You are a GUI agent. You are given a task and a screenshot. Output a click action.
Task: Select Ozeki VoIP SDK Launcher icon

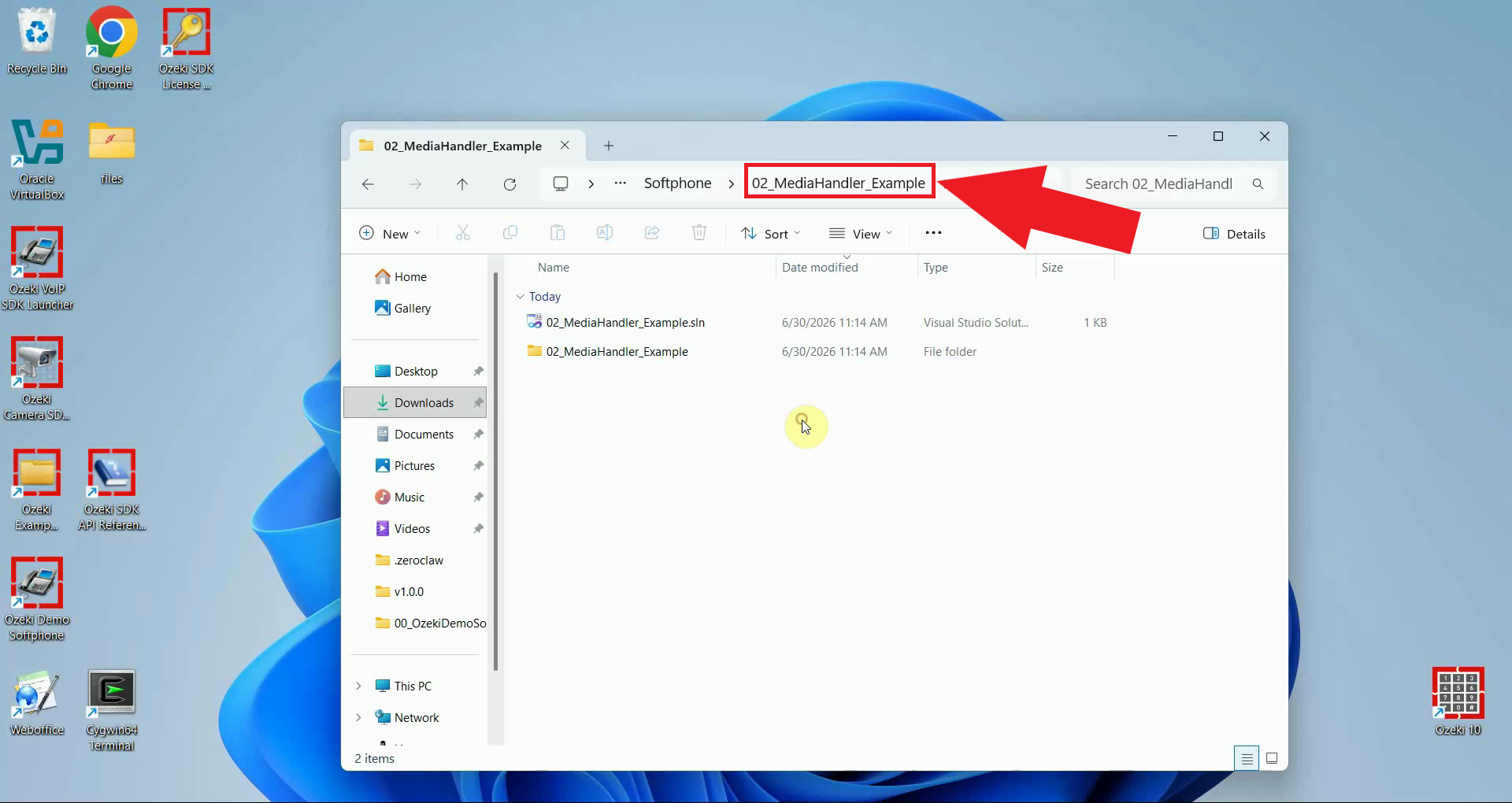37,269
